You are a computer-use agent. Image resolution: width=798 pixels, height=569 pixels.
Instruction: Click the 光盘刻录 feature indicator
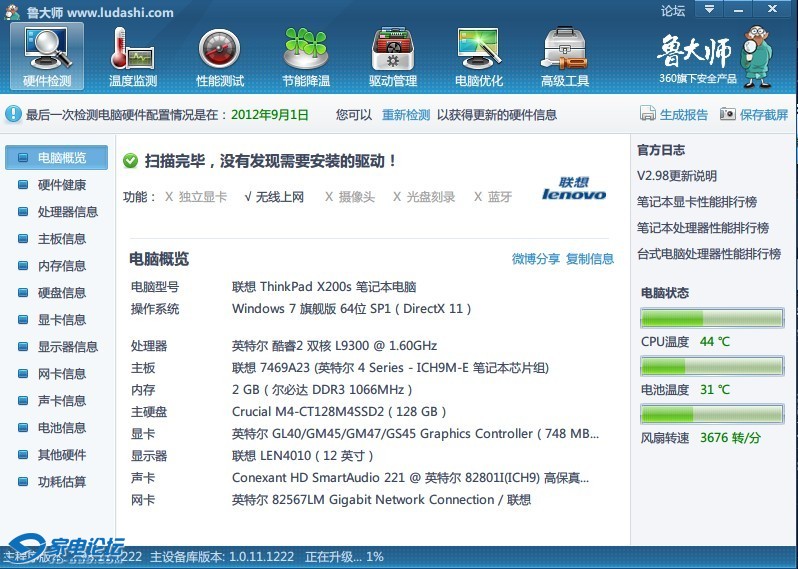(424, 196)
